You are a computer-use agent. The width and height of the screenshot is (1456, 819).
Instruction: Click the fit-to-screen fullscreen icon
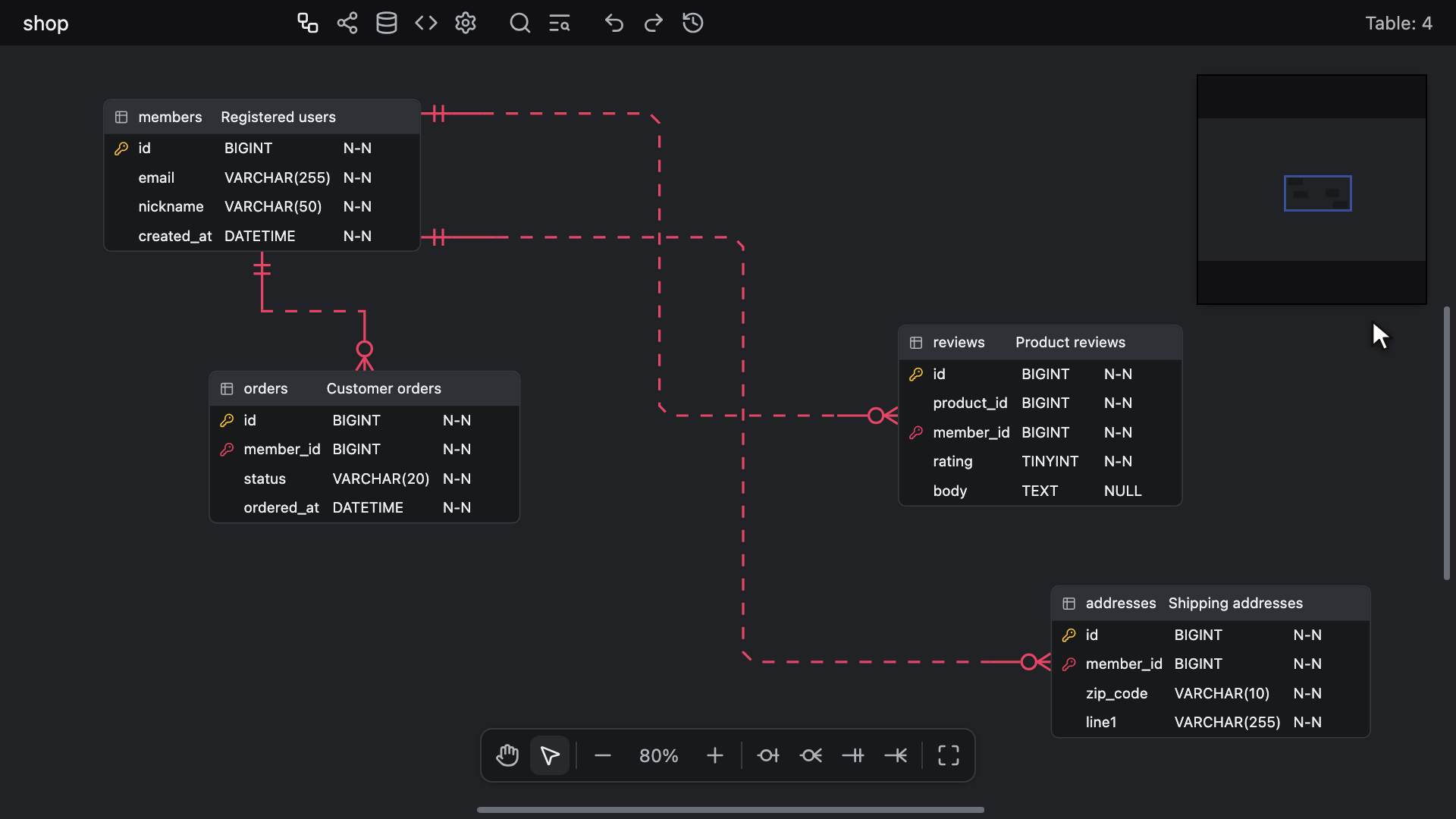point(949,755)
